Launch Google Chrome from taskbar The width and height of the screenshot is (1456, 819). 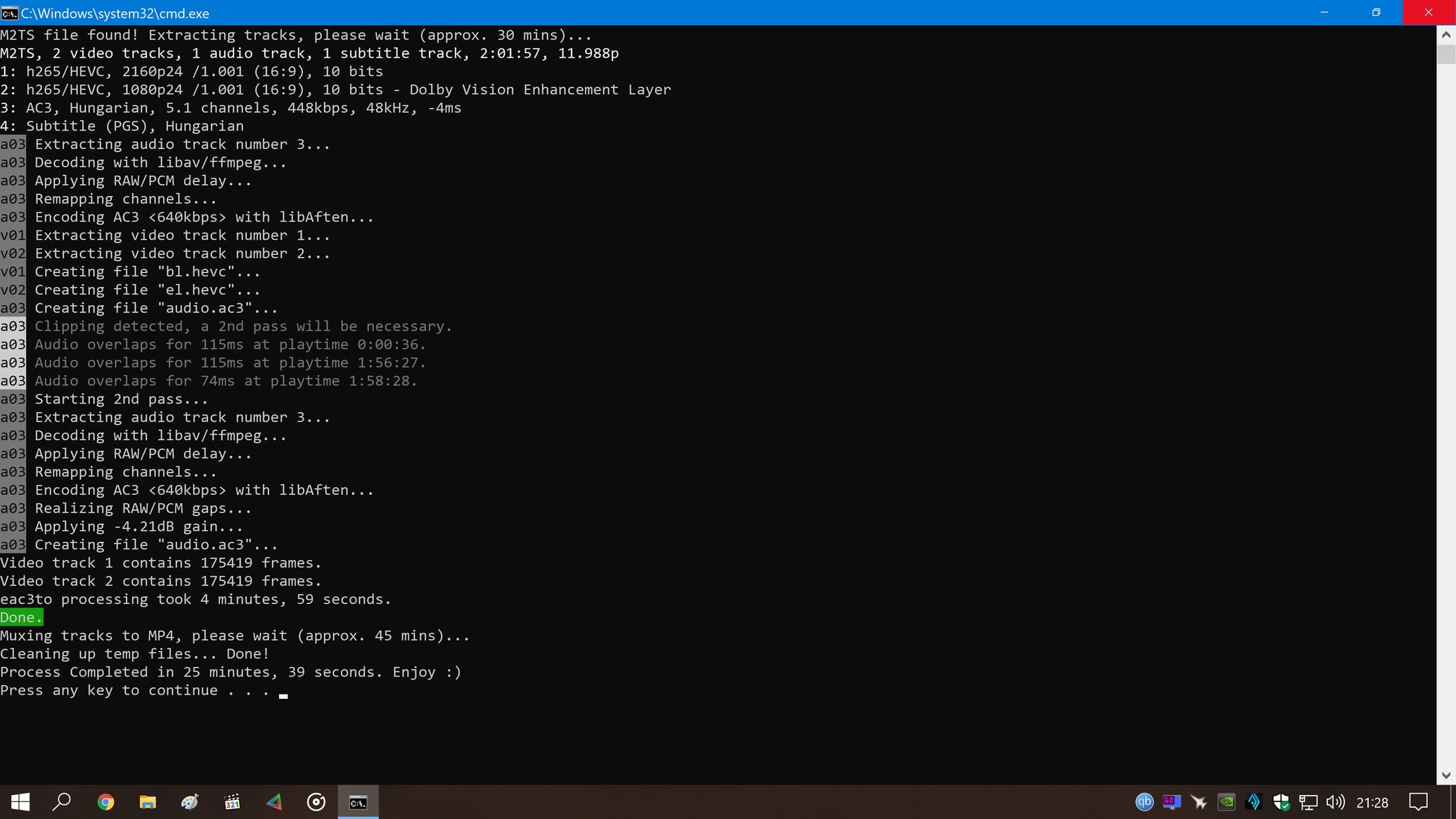pyautogui.click(x=105, y=802)
